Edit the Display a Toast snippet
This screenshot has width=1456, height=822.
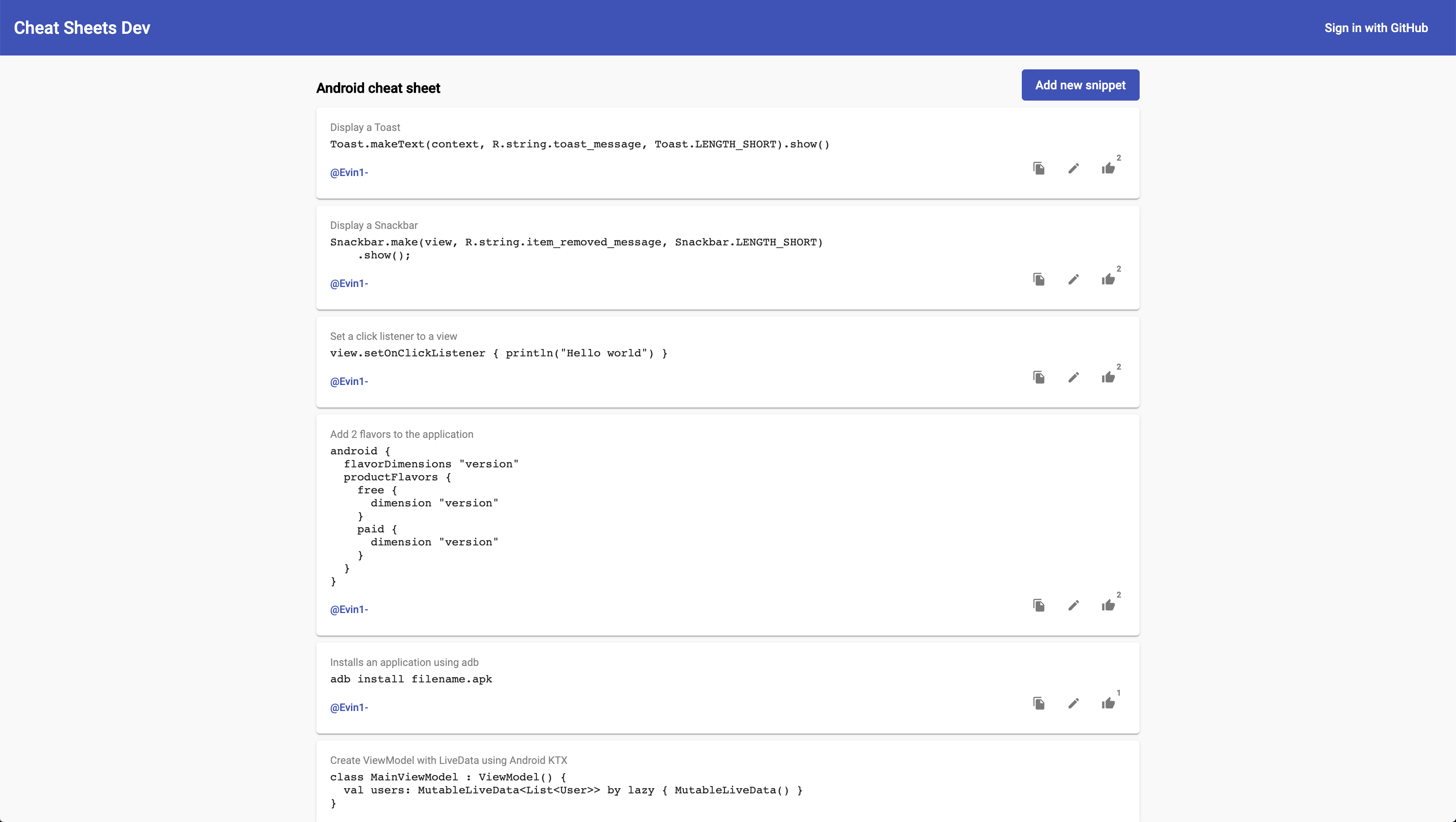pyautogui.click(x=1073, y=169)
